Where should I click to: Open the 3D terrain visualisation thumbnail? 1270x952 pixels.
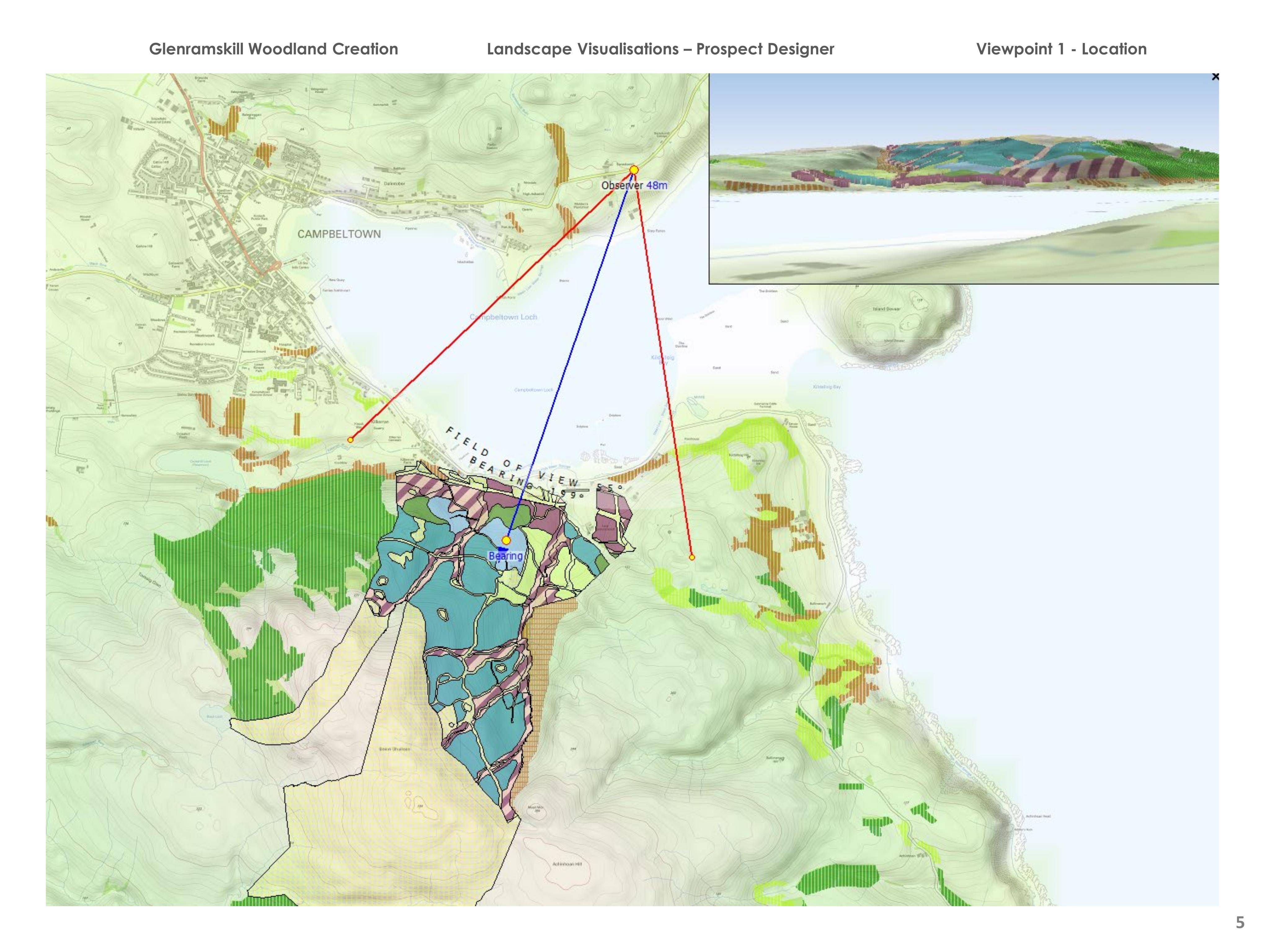tap(964, 178)
